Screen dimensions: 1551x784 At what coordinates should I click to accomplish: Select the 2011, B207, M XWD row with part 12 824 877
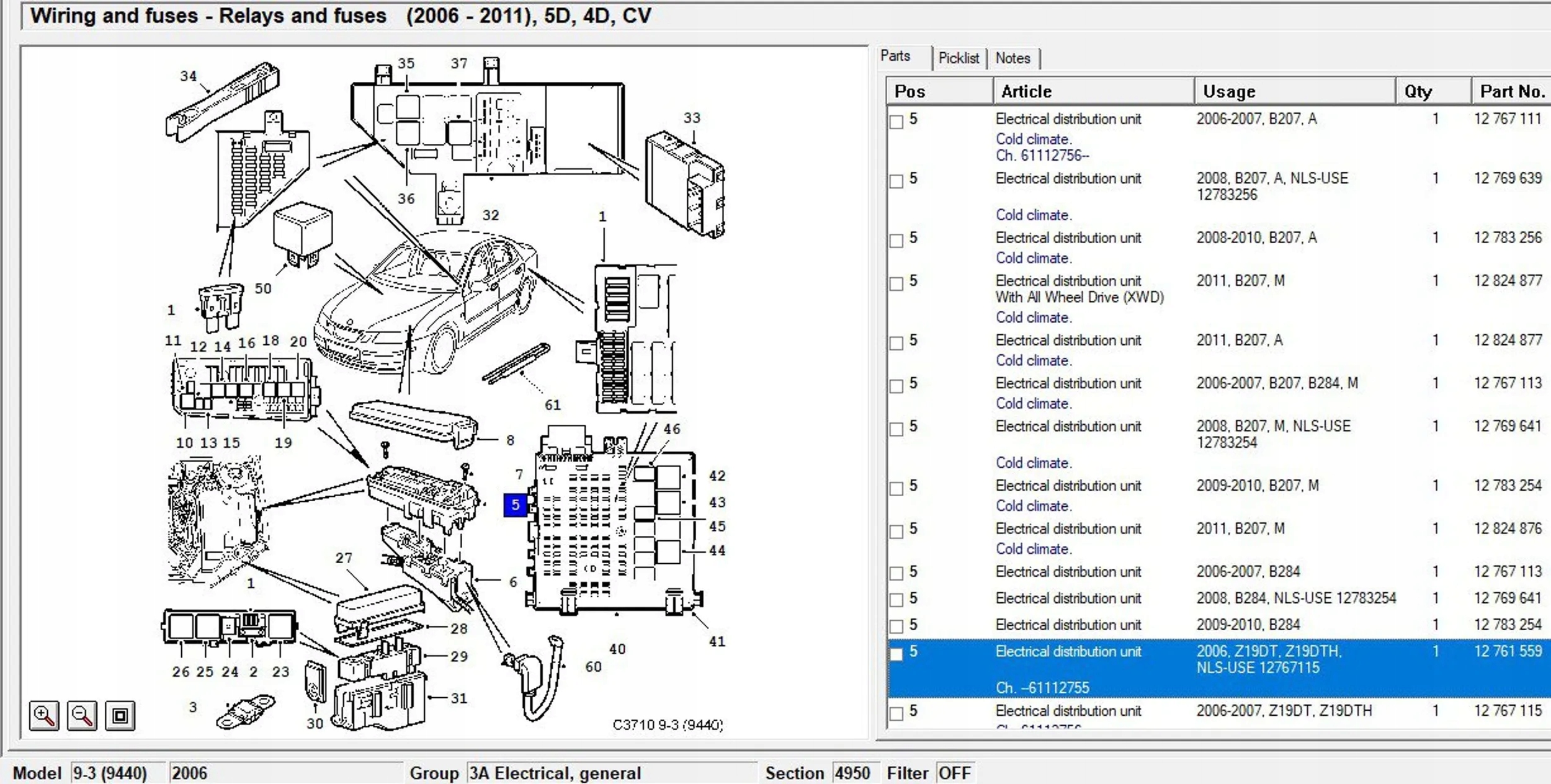tap(1219, 299)
